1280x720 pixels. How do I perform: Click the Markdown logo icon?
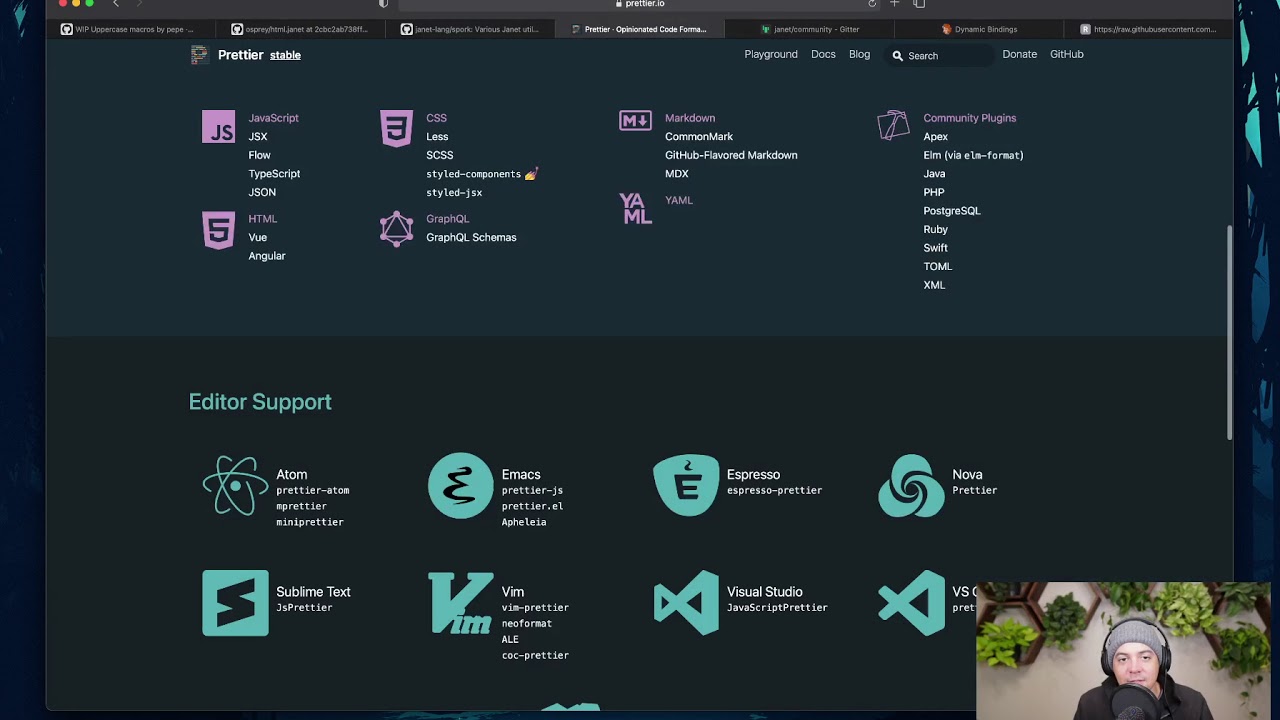click(635, 121)
